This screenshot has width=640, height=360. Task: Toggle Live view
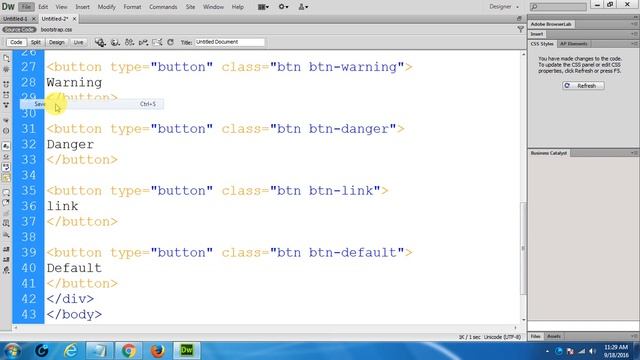[78, 42]
